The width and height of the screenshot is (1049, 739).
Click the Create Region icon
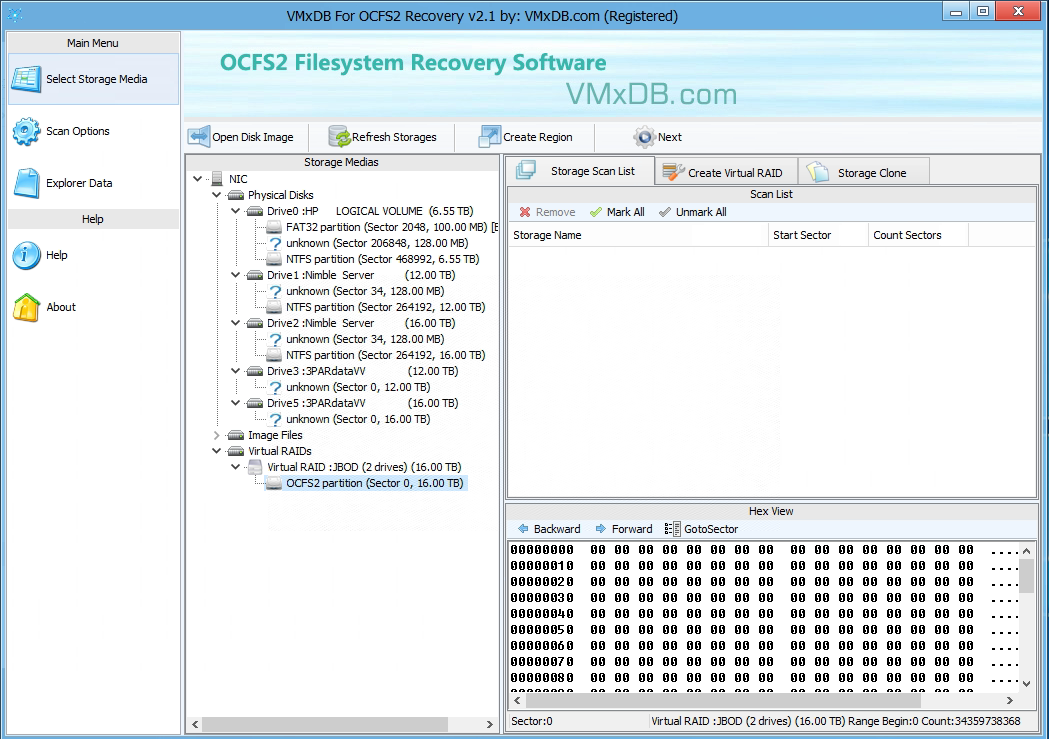coord(489,136)
